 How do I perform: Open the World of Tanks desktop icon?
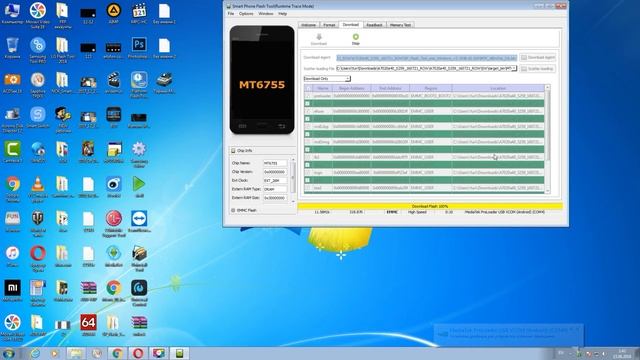click(x=38, y=219)
